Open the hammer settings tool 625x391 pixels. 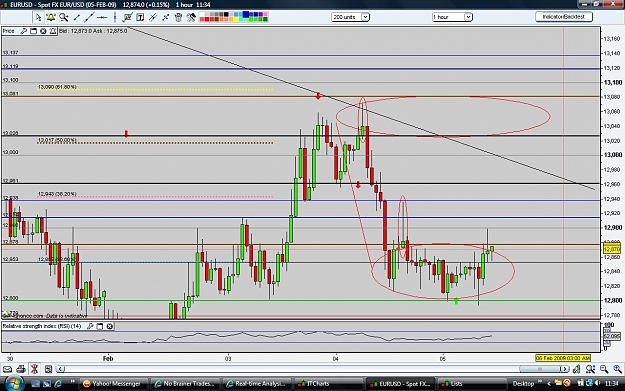pos(191,17)
